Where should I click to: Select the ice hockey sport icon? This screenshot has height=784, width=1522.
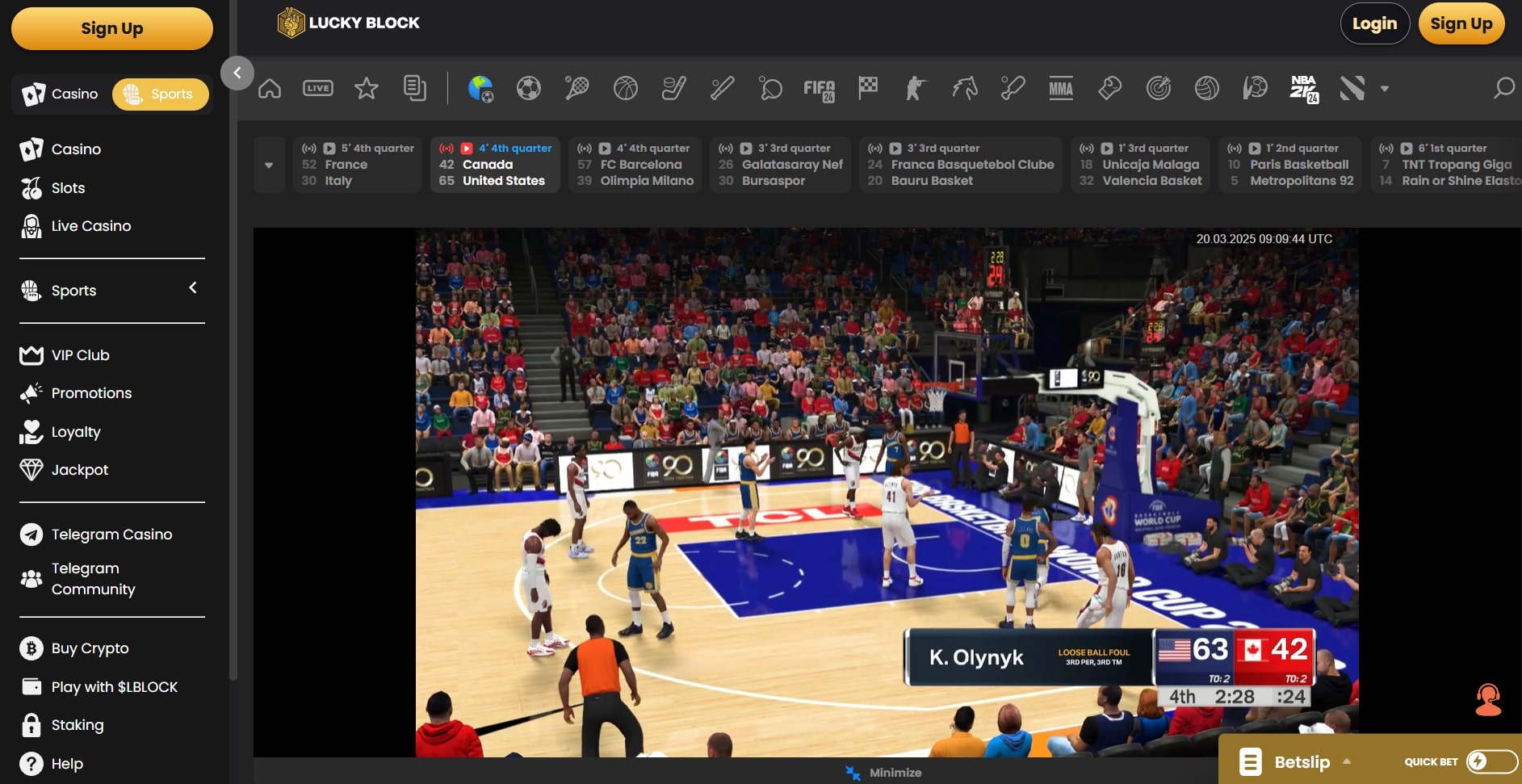(x=674, y=88)
